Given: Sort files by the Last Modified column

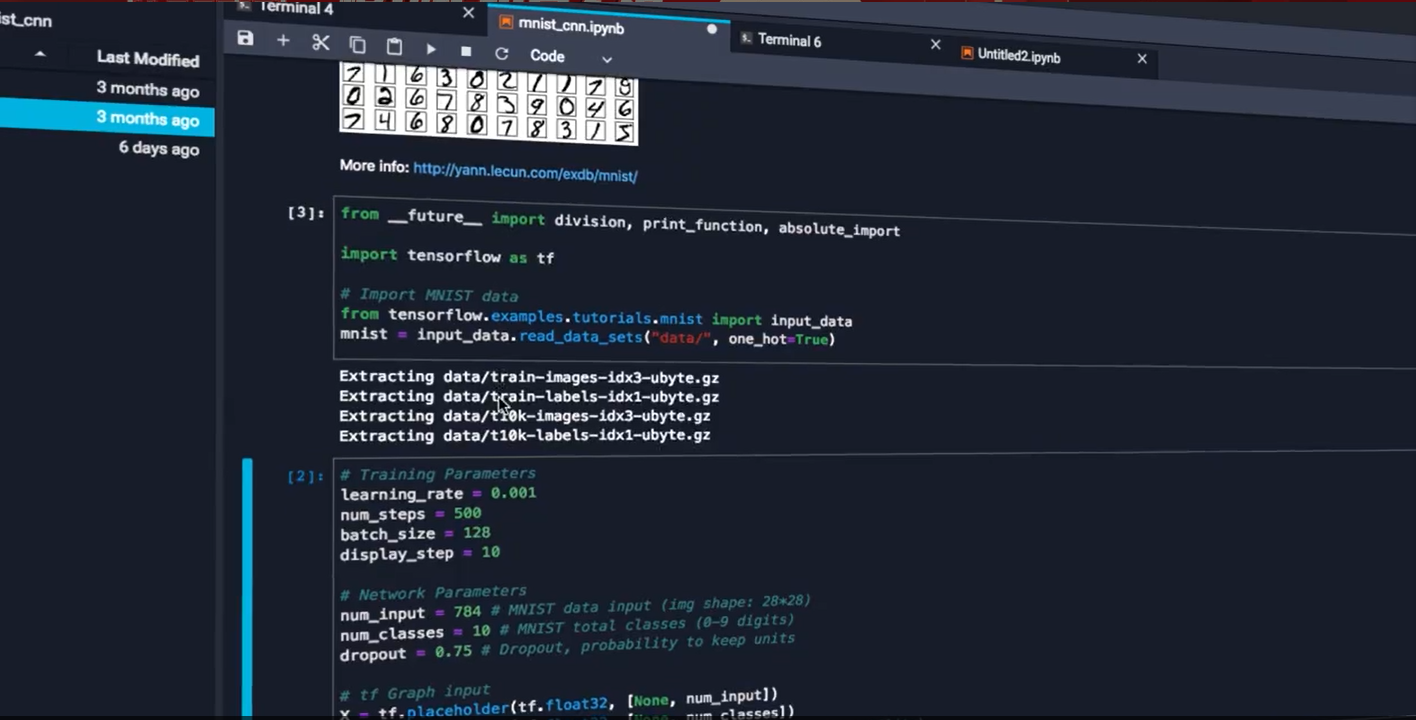Looking at the screenshot, I should pyautogui.click(x=147, y=59).
